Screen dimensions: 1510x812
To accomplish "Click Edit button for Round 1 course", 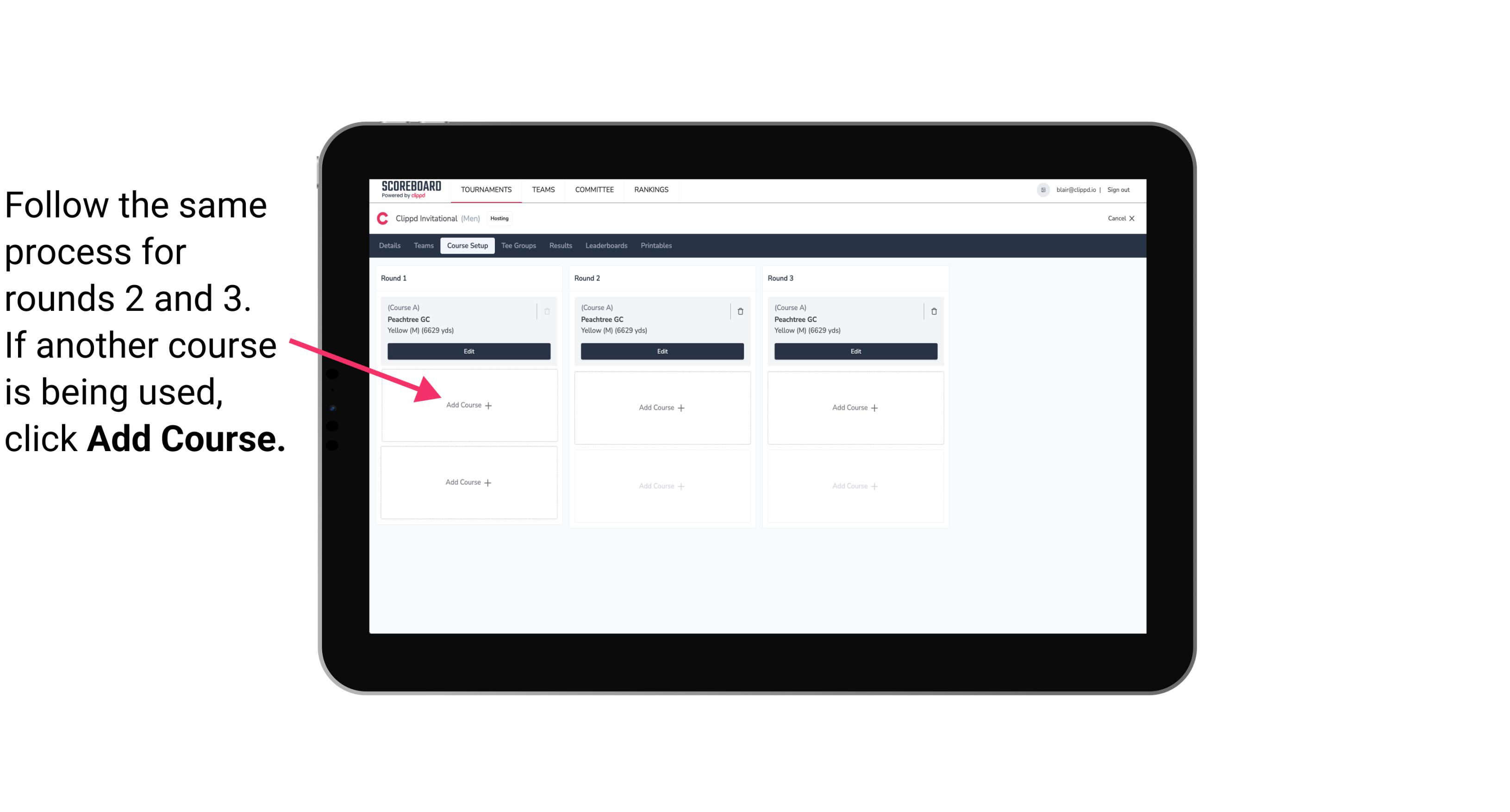I will pyautogui.click(x=469, y=351).
